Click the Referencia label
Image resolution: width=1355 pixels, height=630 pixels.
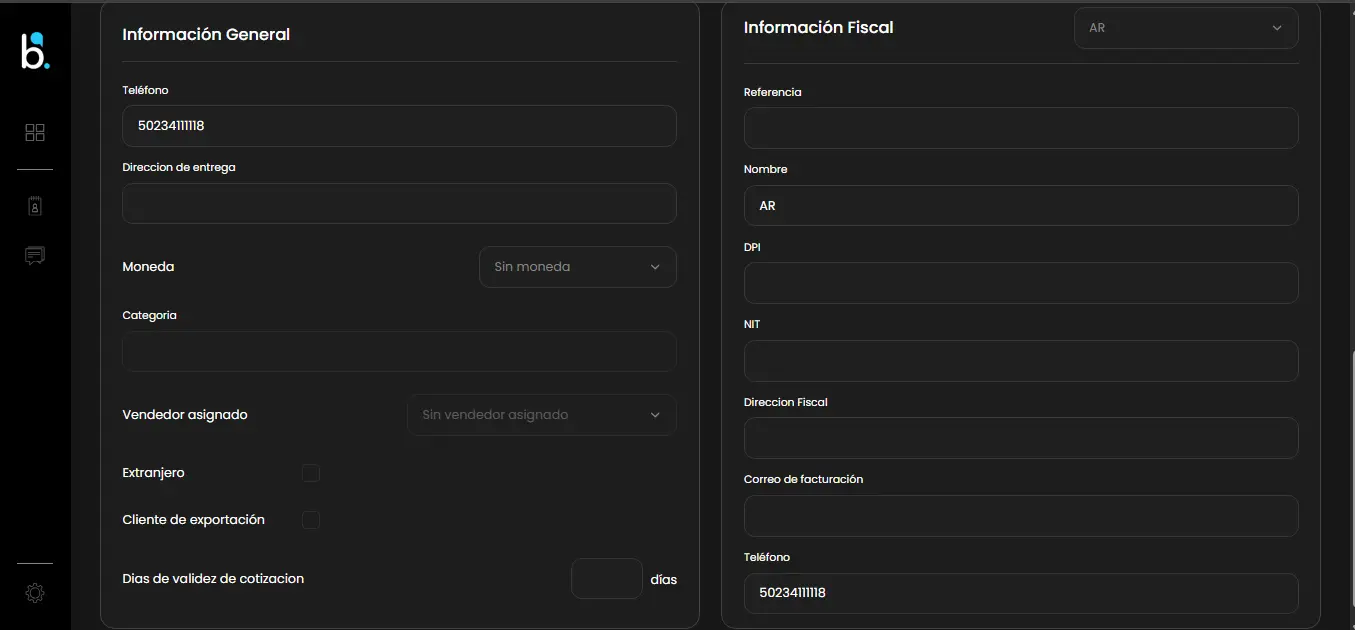[773, 92]
